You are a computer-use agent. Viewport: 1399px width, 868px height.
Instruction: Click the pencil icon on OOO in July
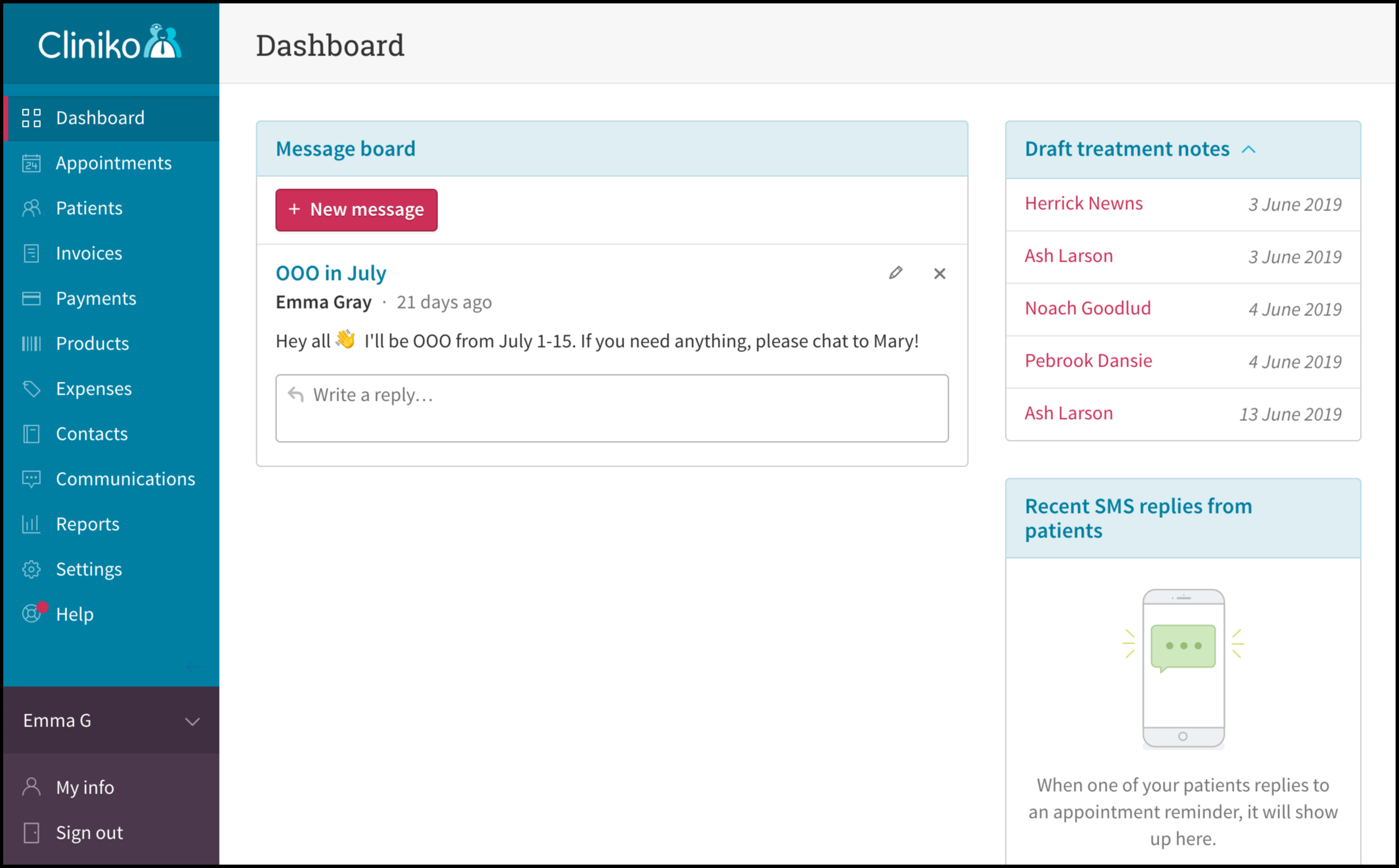pyautogui.click(x=895, y=273)
